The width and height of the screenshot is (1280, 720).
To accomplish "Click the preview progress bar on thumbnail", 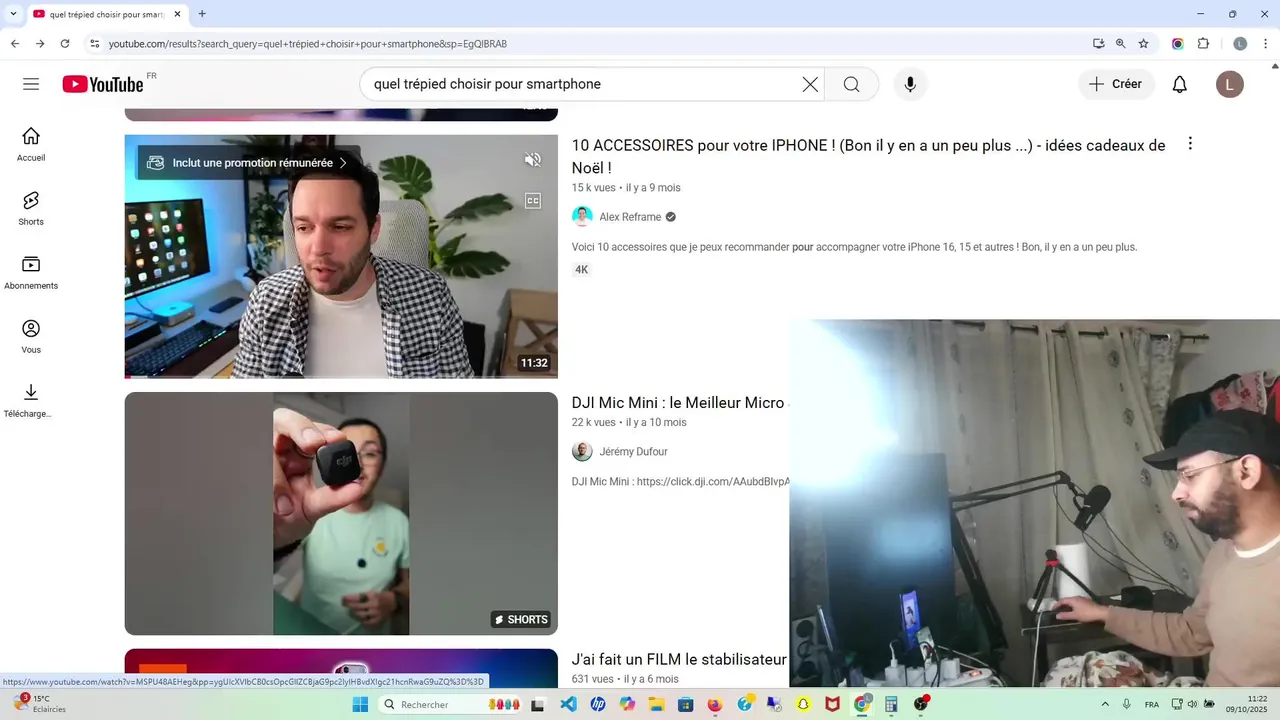I will click(341, 377).
